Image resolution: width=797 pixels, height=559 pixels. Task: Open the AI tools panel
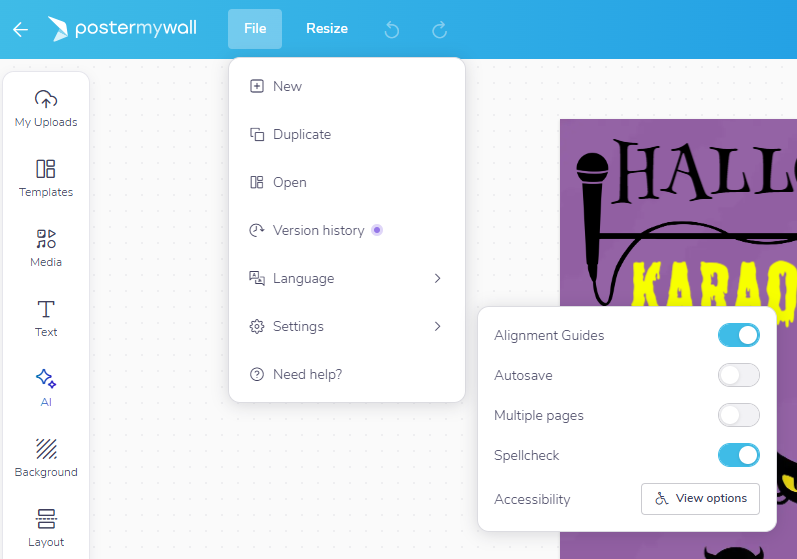click(46, 388)
